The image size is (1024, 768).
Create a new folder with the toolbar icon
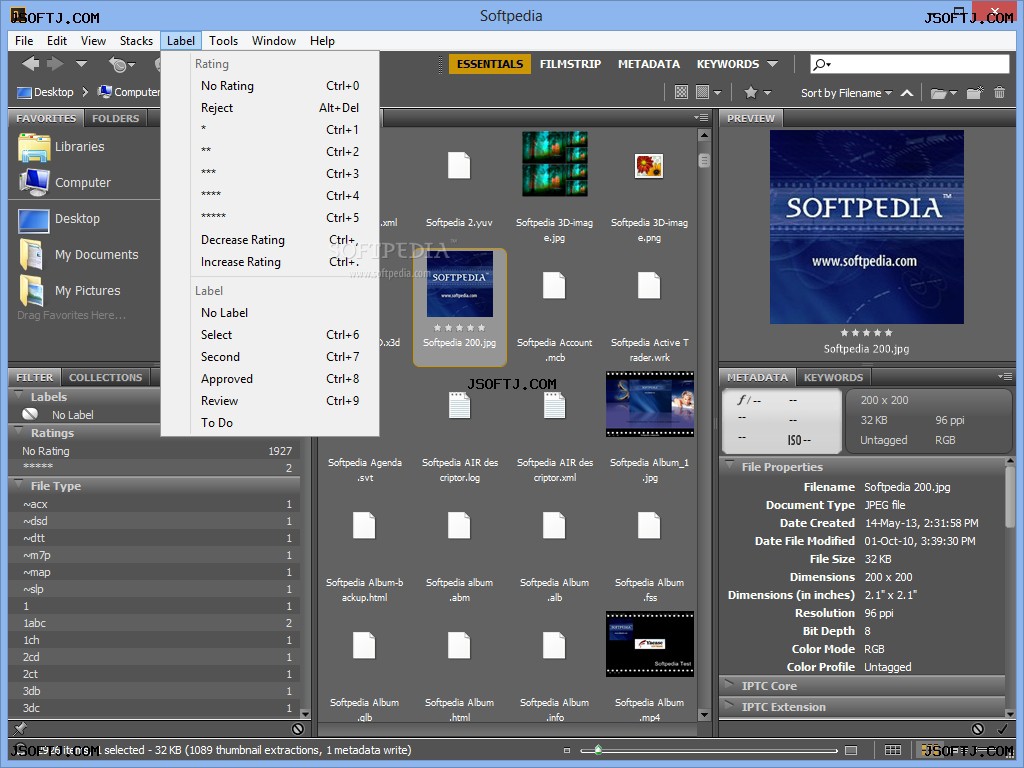(x=974, y=92)
